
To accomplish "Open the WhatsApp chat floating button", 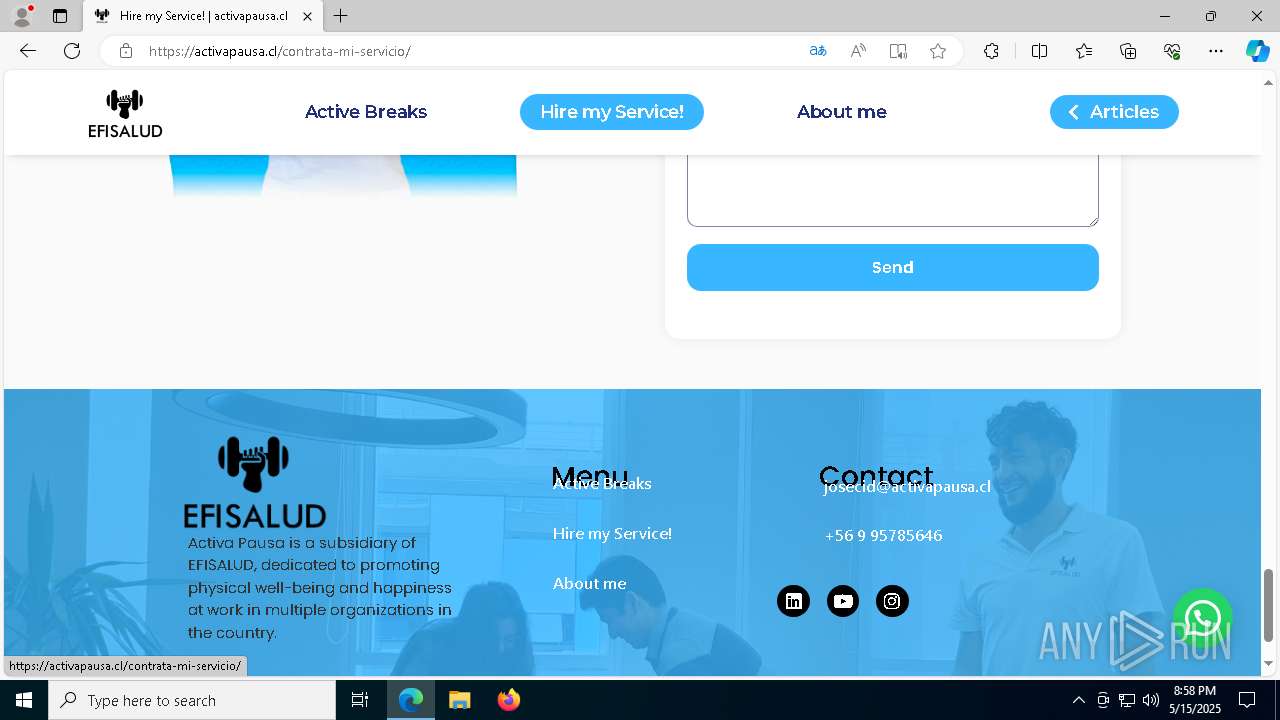I will [x=1202, y=618].
